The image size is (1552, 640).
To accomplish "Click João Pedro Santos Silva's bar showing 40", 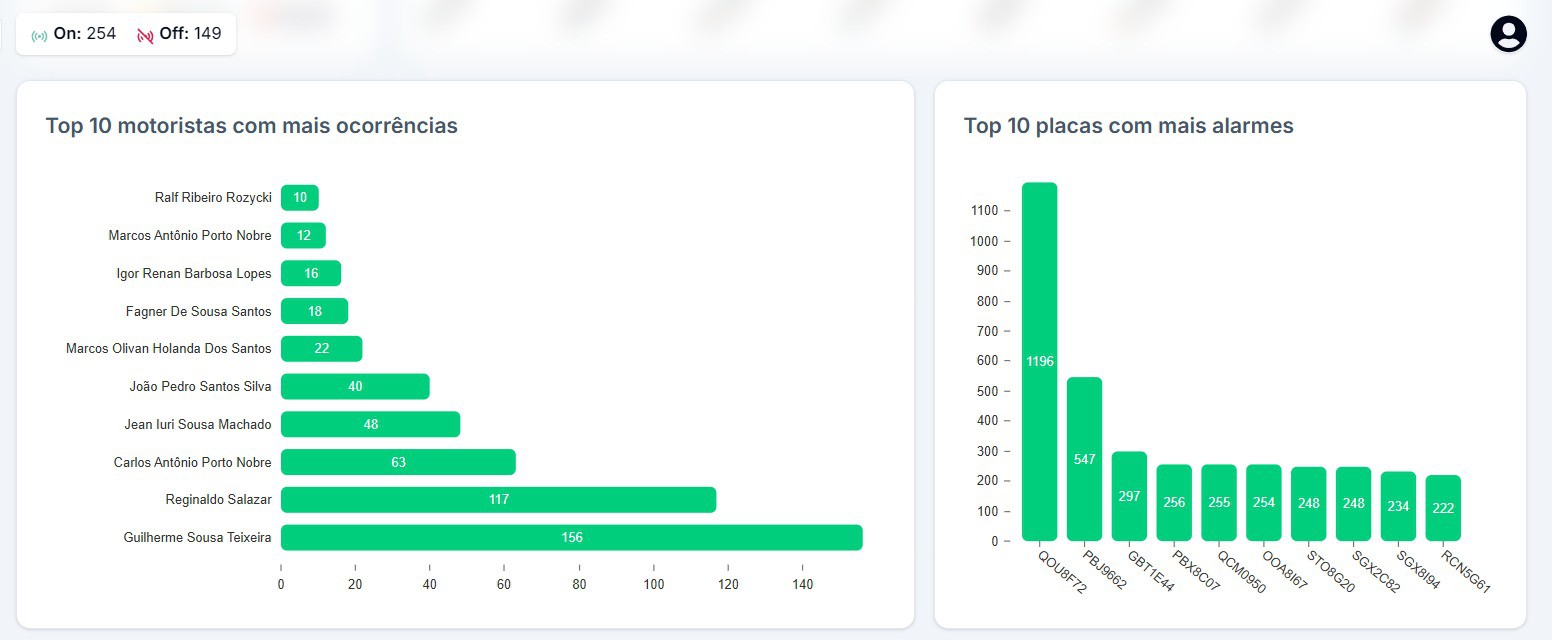I will click(x=355, y=386).
